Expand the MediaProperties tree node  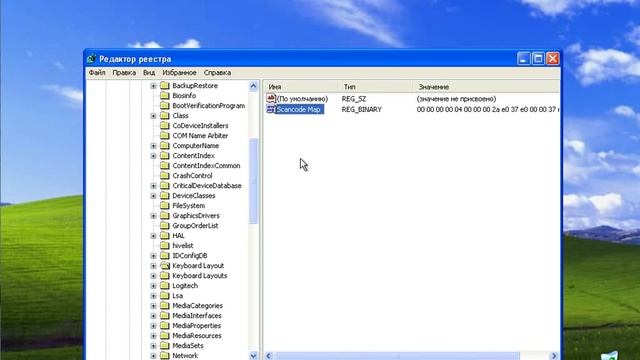pos(153,326)
